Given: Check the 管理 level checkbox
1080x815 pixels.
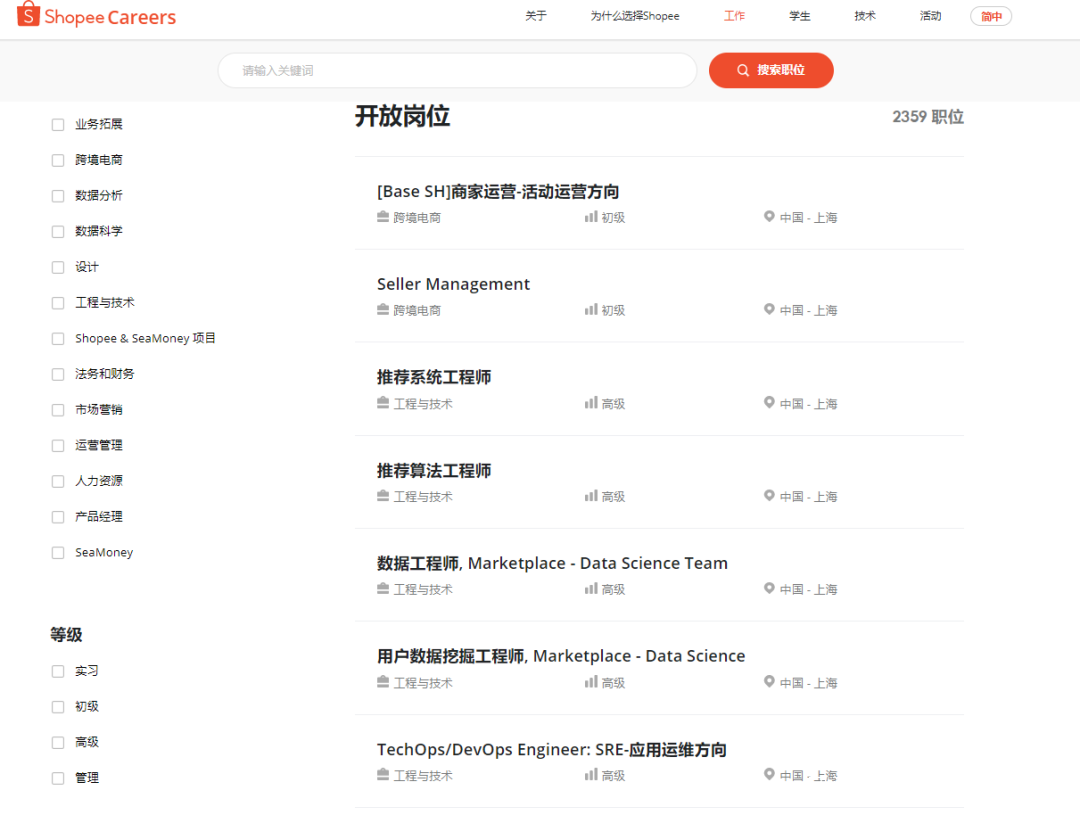Looking at the screenshot, I should (x=58, y=778).
